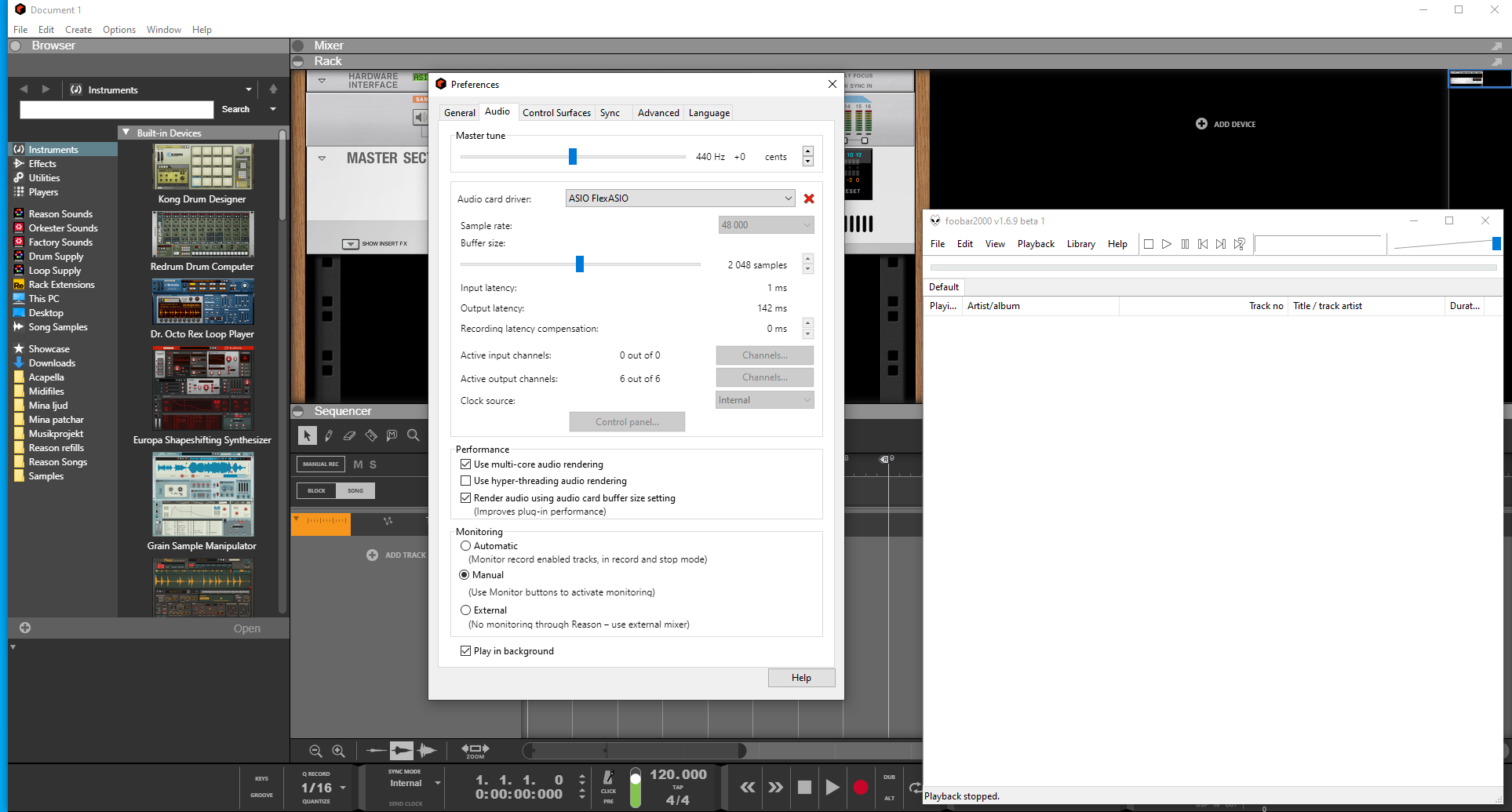Enable Use hyper-threading audio rendering
Screen dimensions: 1512x812
[466, 480]
